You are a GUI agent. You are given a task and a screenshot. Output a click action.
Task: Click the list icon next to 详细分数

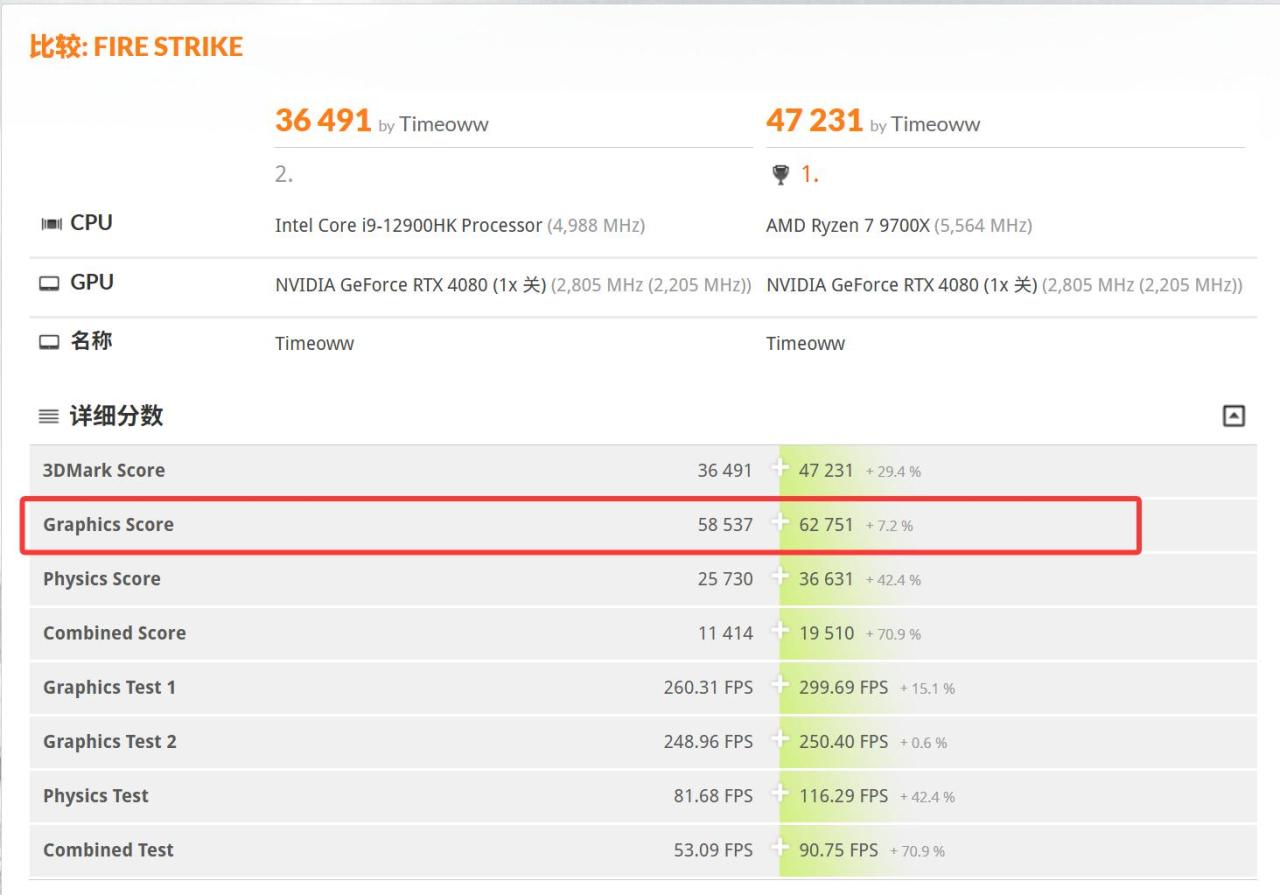[49, 416]
